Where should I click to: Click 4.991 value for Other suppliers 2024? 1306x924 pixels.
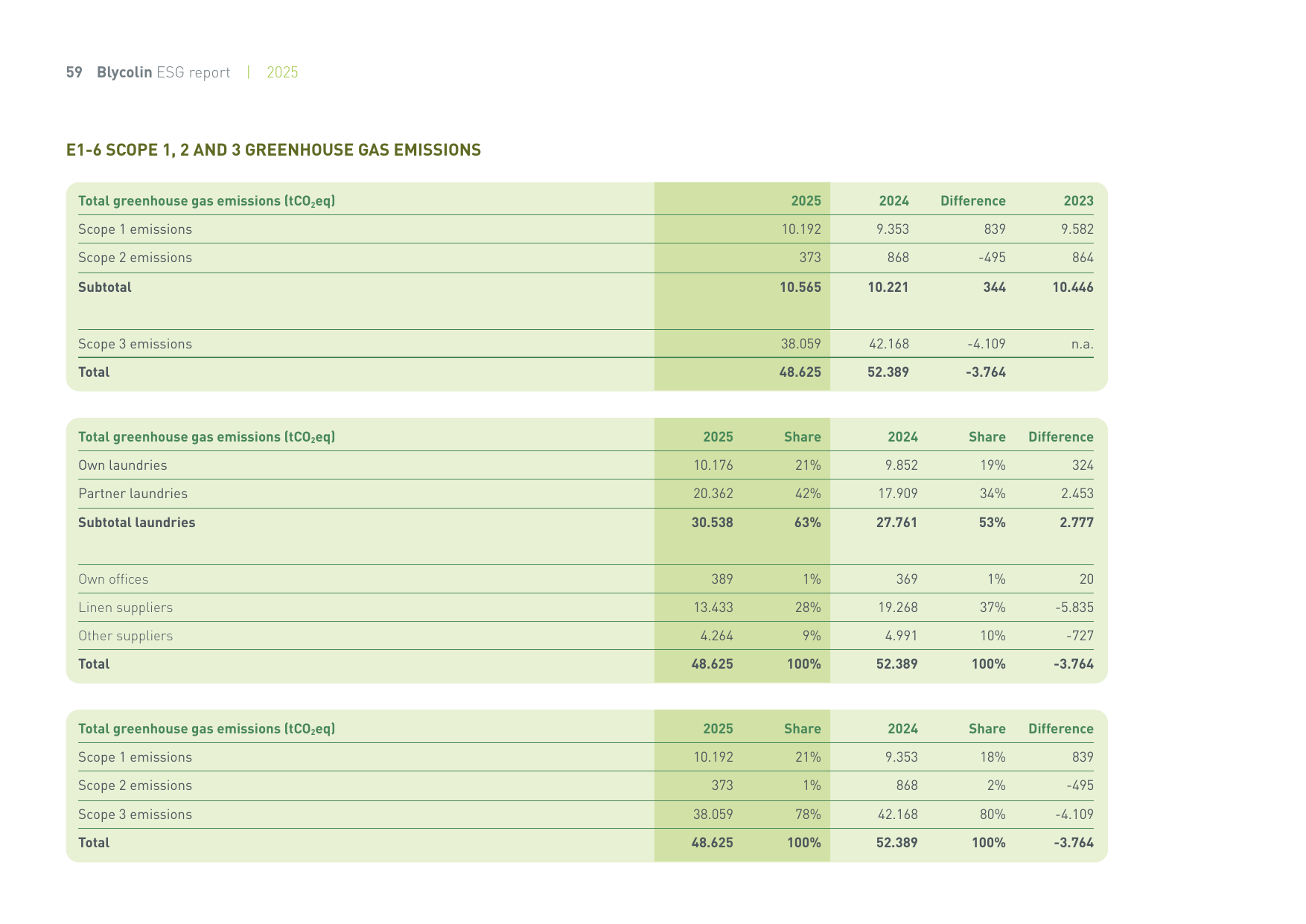point(901,636)
